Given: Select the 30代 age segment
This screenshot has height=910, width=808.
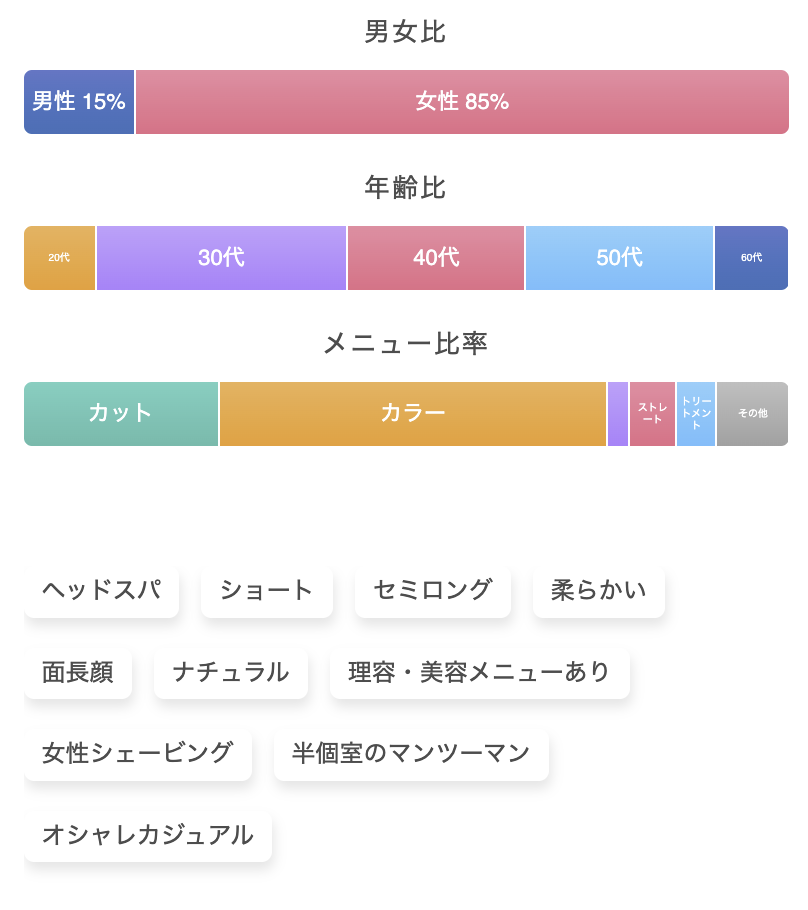Looking at the screenshot, I should 221,258.
